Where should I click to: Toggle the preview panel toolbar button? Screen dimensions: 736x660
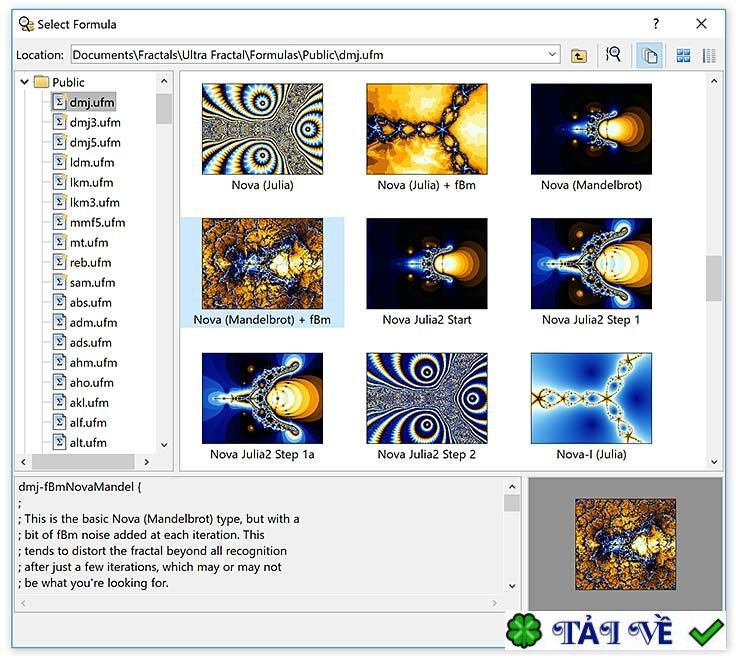point(649,56)
